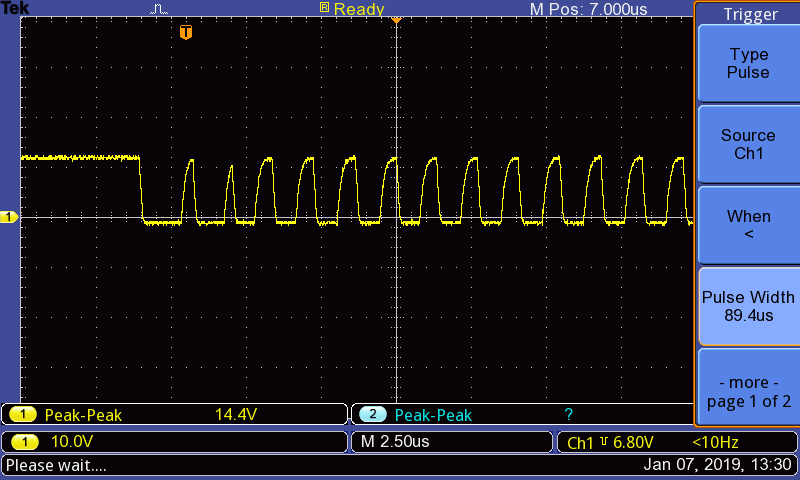Click the Ready acquisition status

tap(359, 9)
